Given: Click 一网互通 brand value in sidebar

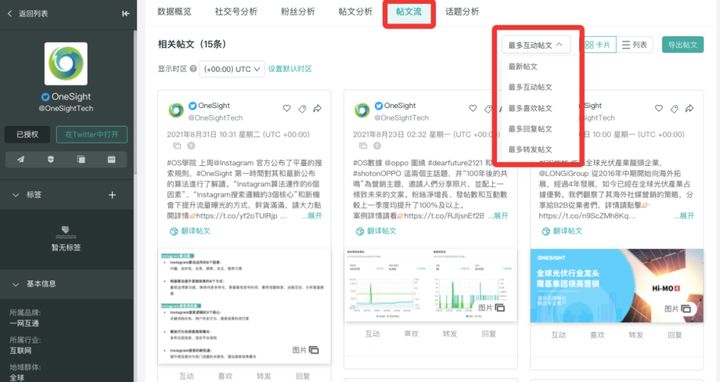Looking at the screenshot, I should coord(24,323).
